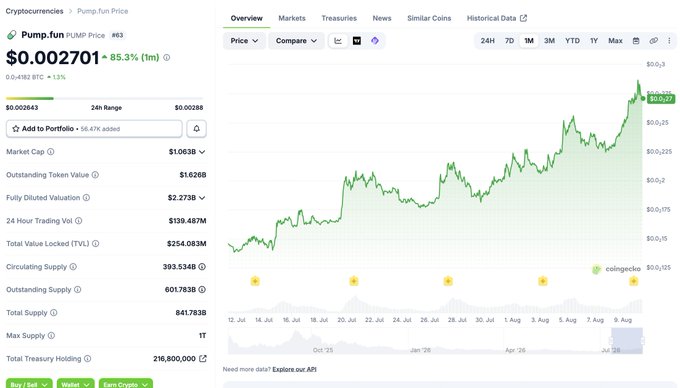Click Add to Portfolio button

pos(94,129)
